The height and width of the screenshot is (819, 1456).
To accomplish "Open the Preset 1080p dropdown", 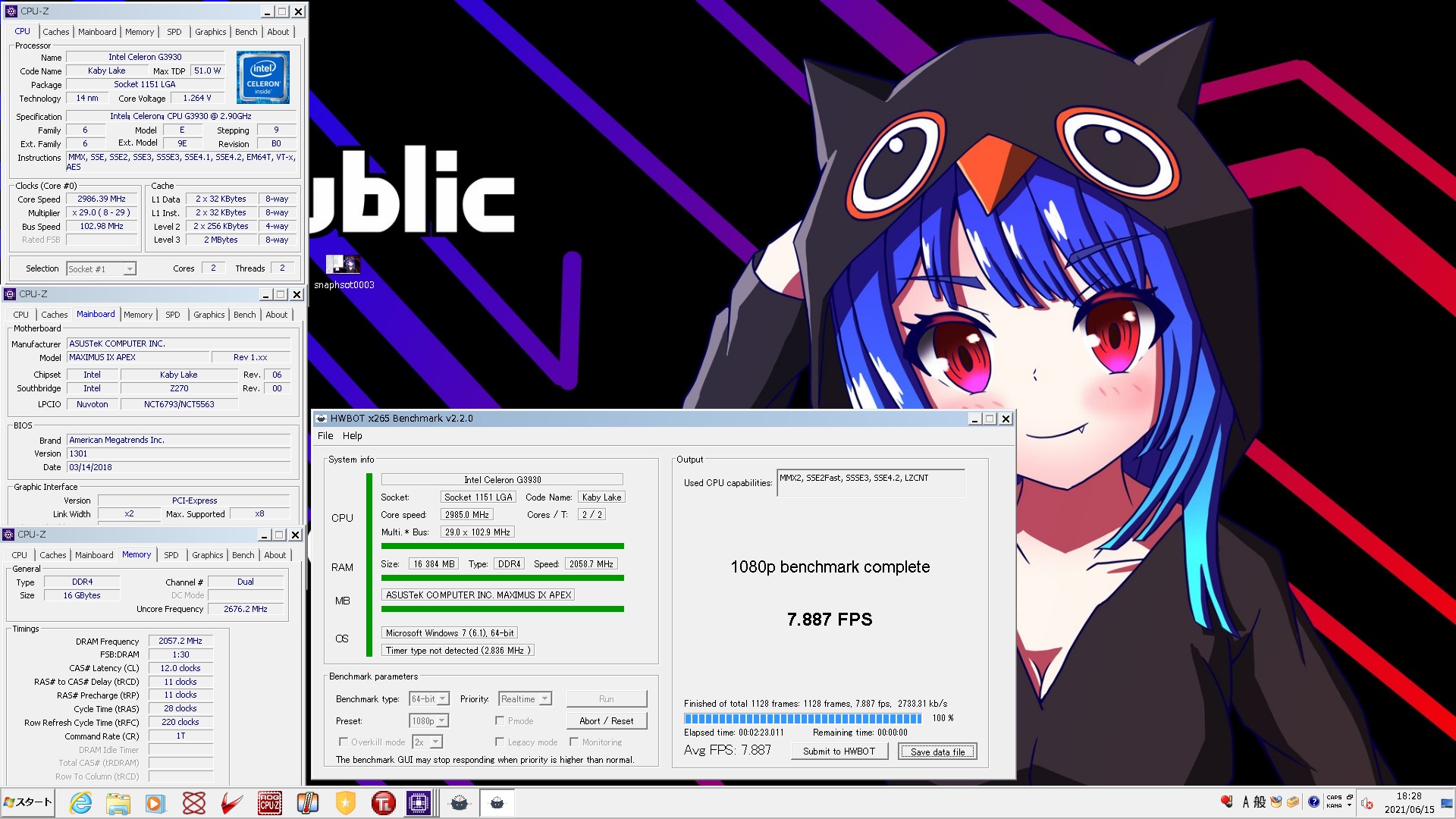I will [x=429, y=720].
